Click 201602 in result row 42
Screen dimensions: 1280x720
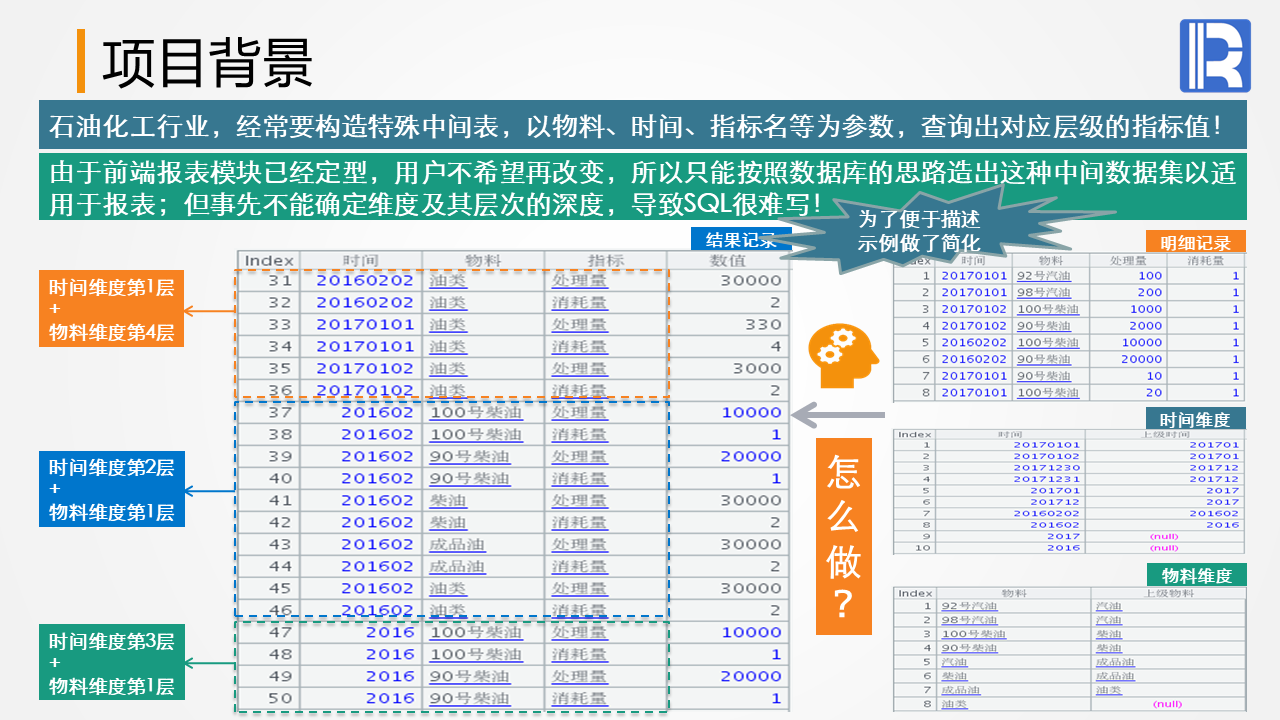378,523
